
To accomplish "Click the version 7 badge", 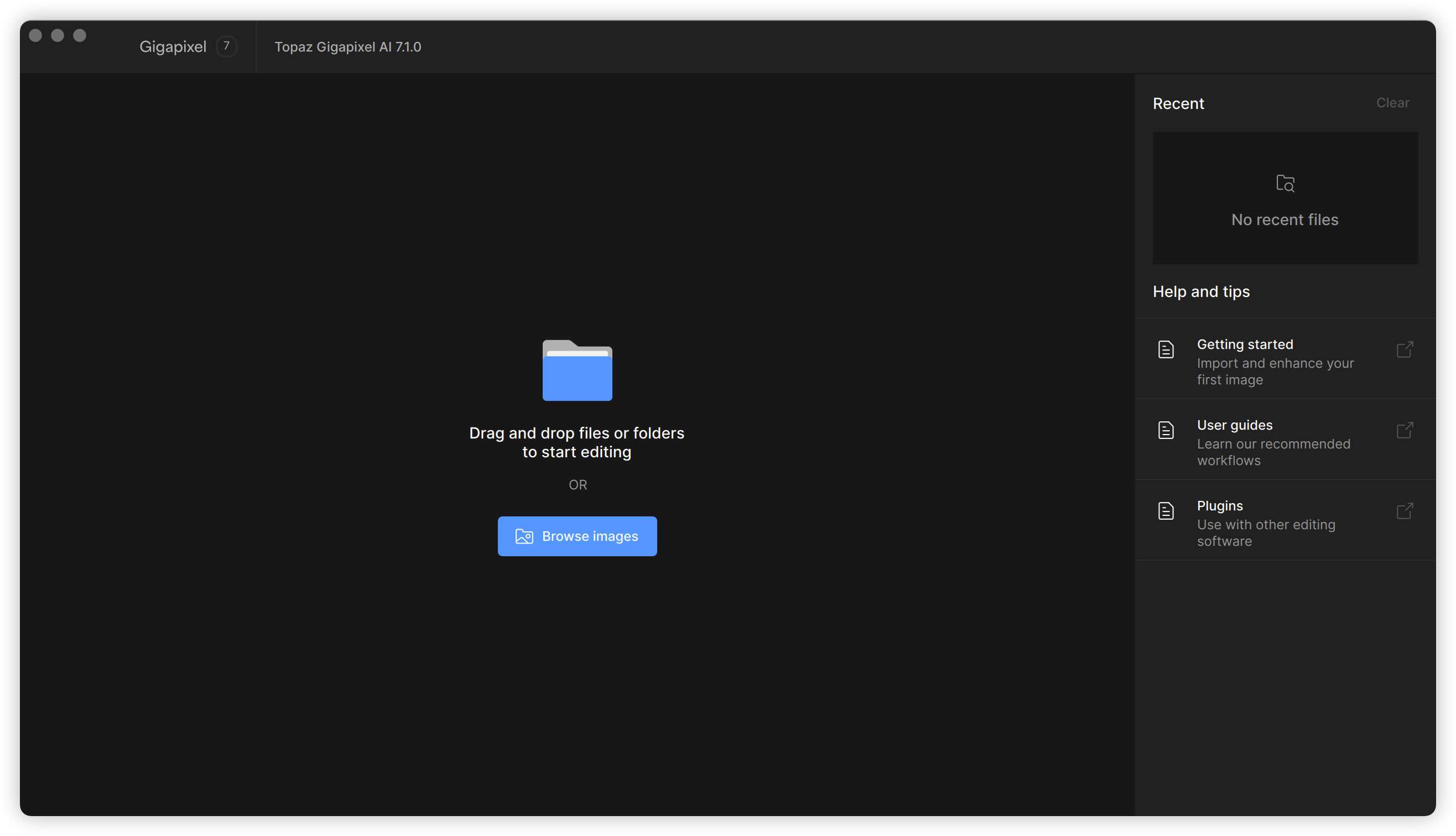I will coord(226,46).
